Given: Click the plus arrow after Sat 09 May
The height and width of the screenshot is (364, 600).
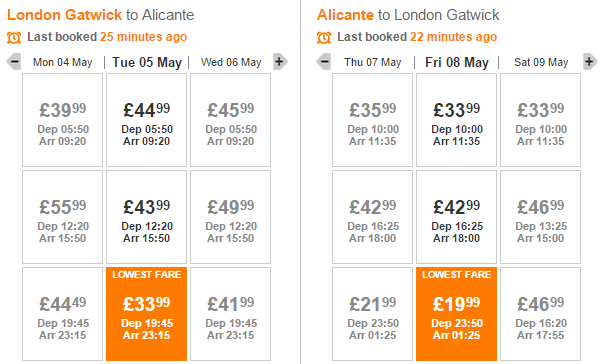Looking at the screenshot, I should point(590,62).
